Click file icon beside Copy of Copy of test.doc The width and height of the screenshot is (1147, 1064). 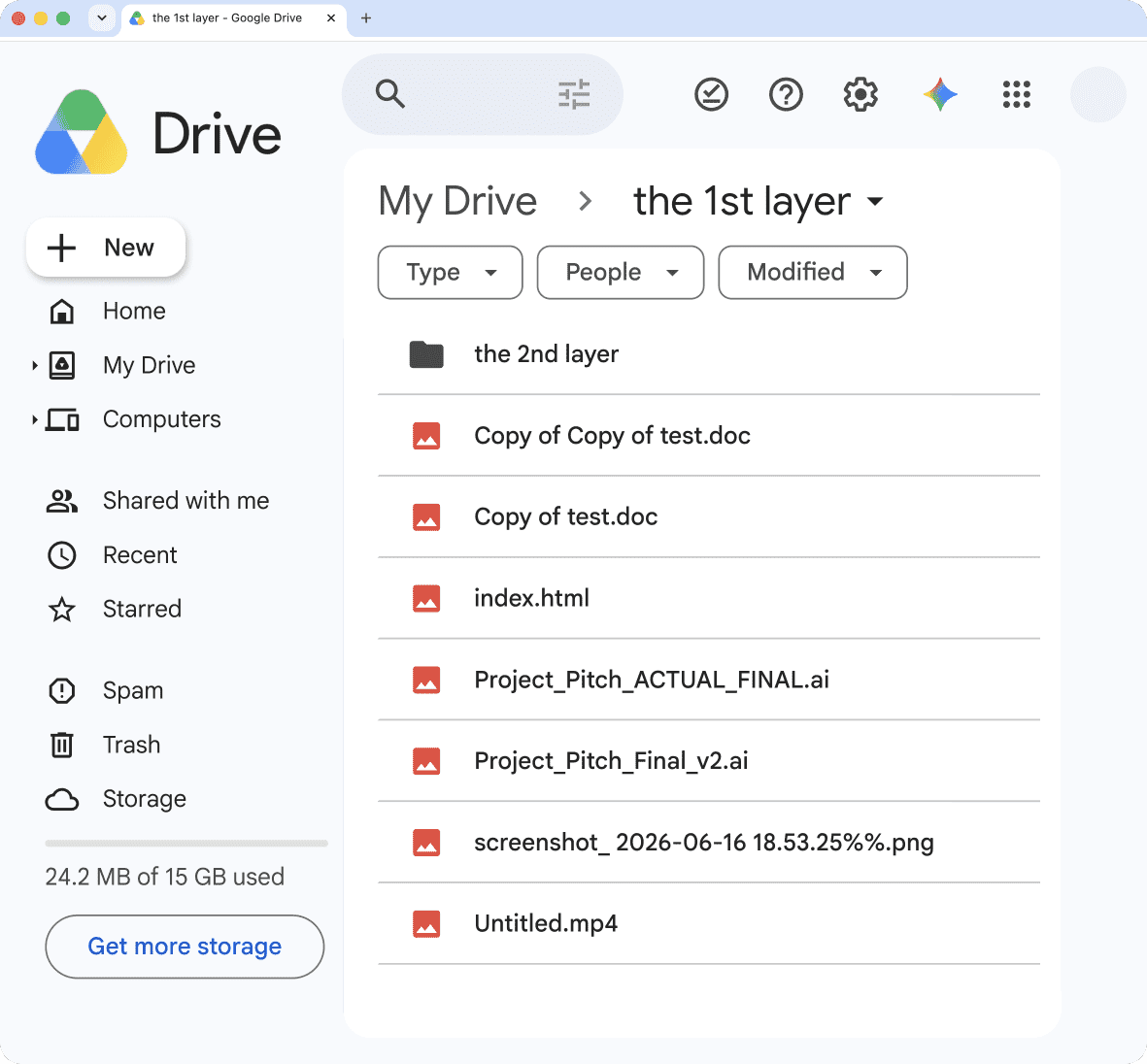(426, 436)
